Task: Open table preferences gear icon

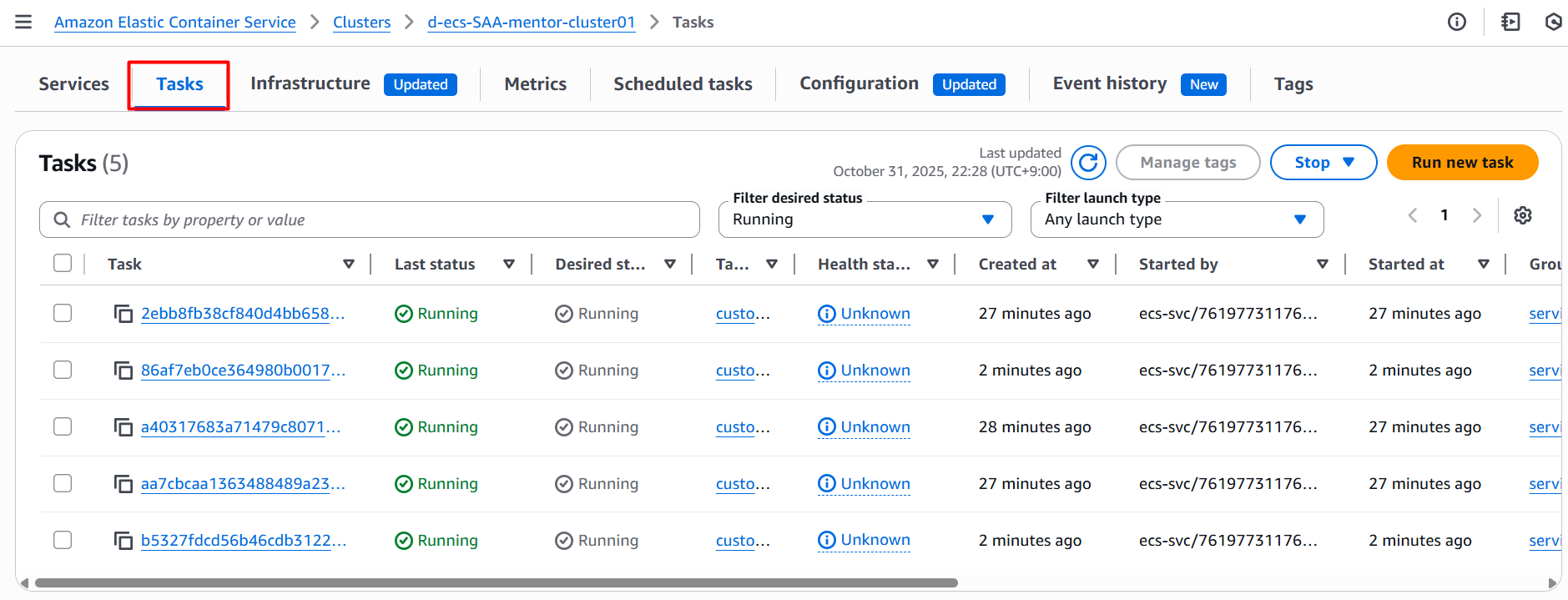Action: point(1522,215)
